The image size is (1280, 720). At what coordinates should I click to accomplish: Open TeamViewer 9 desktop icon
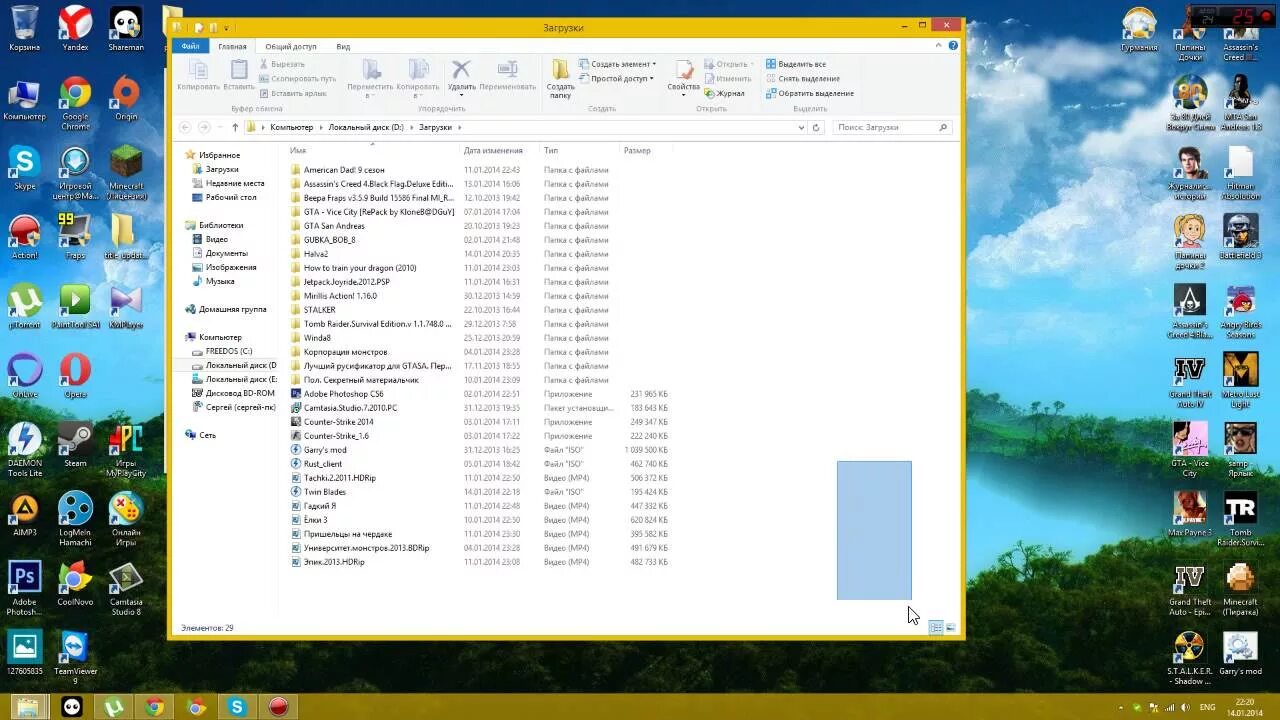(75, 657)
